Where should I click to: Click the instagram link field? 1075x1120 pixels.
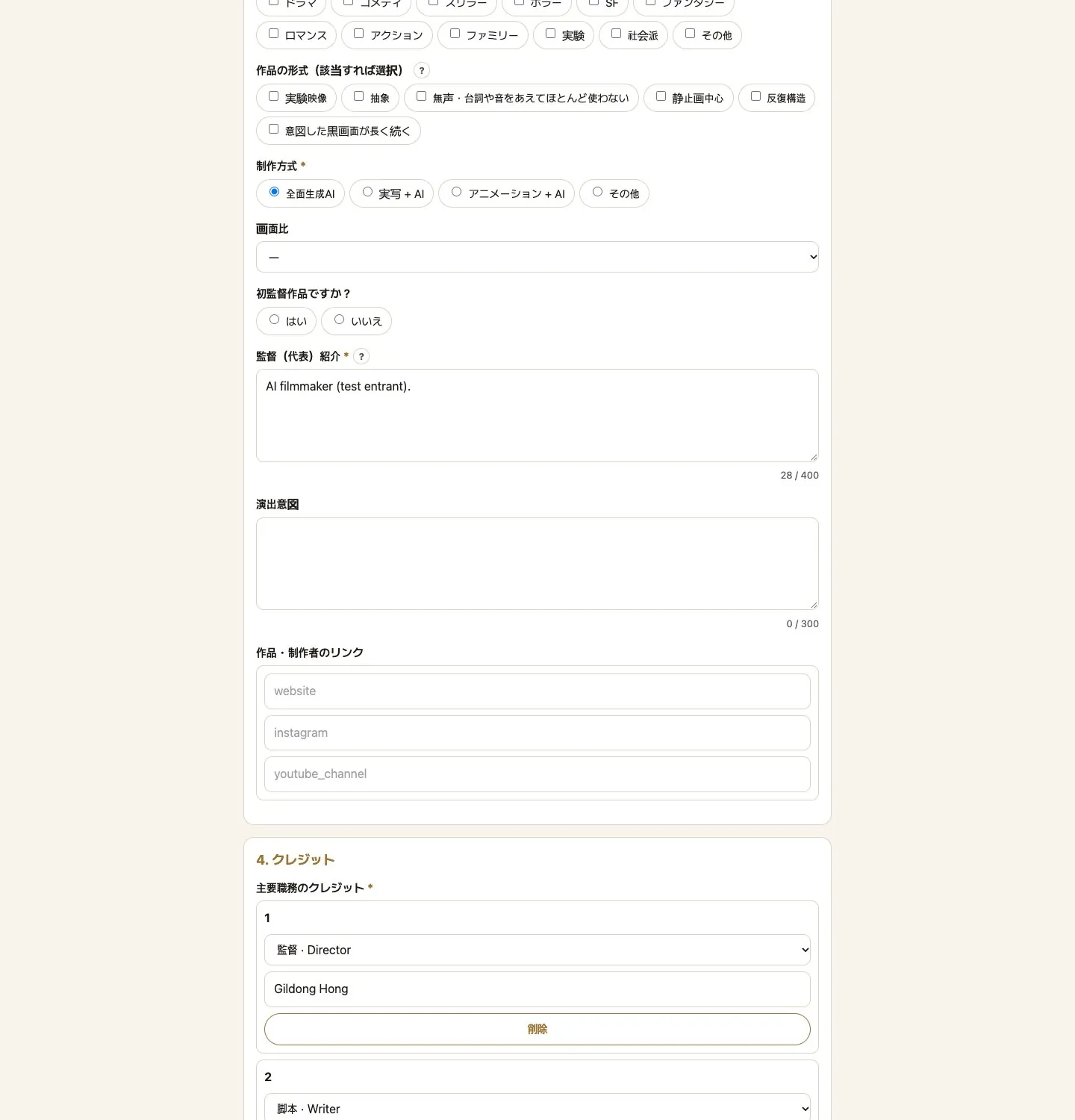537,733
